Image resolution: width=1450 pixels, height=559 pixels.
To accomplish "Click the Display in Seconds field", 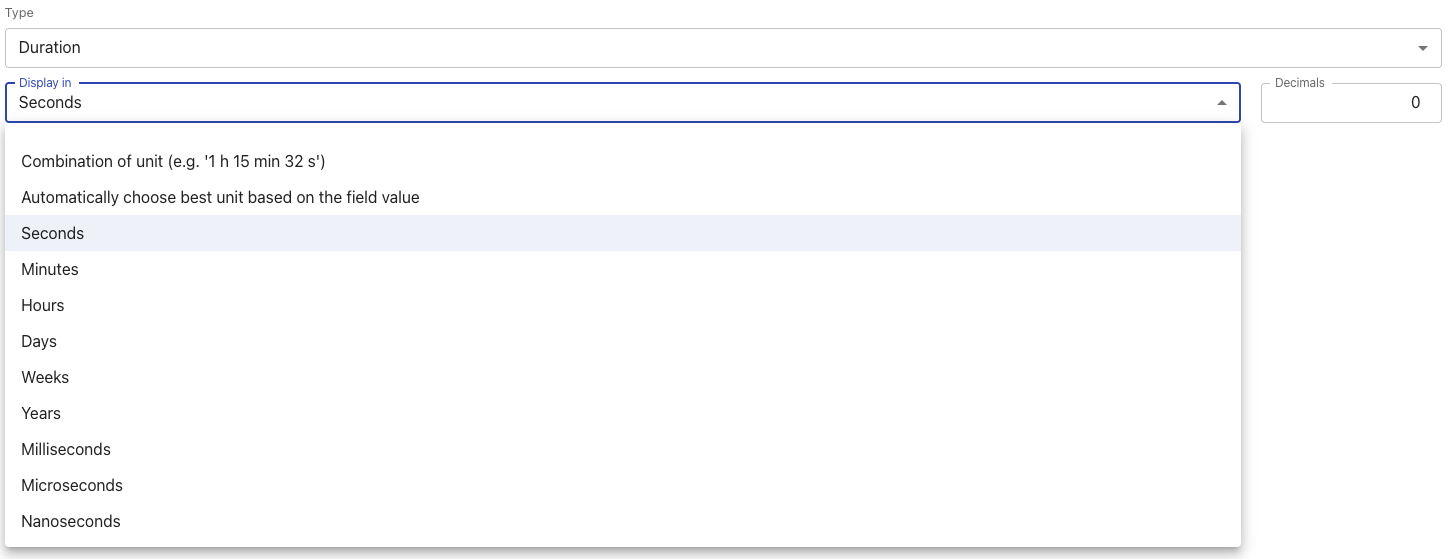I will click(600, 103).
